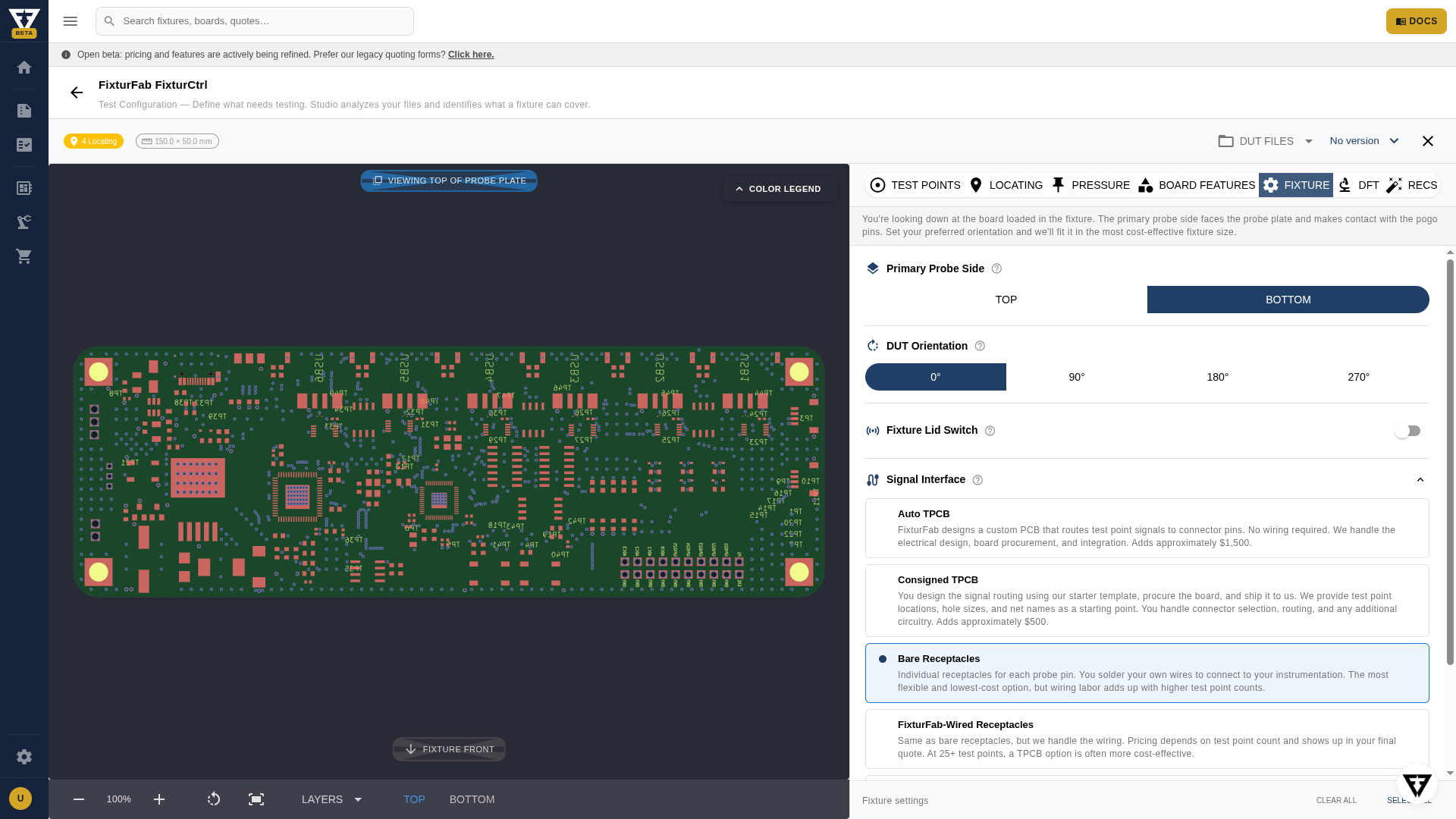This screenshot has height=819, width=1456.
Task: Show help for Primary Probe Side
Action: tap(997, 268)
